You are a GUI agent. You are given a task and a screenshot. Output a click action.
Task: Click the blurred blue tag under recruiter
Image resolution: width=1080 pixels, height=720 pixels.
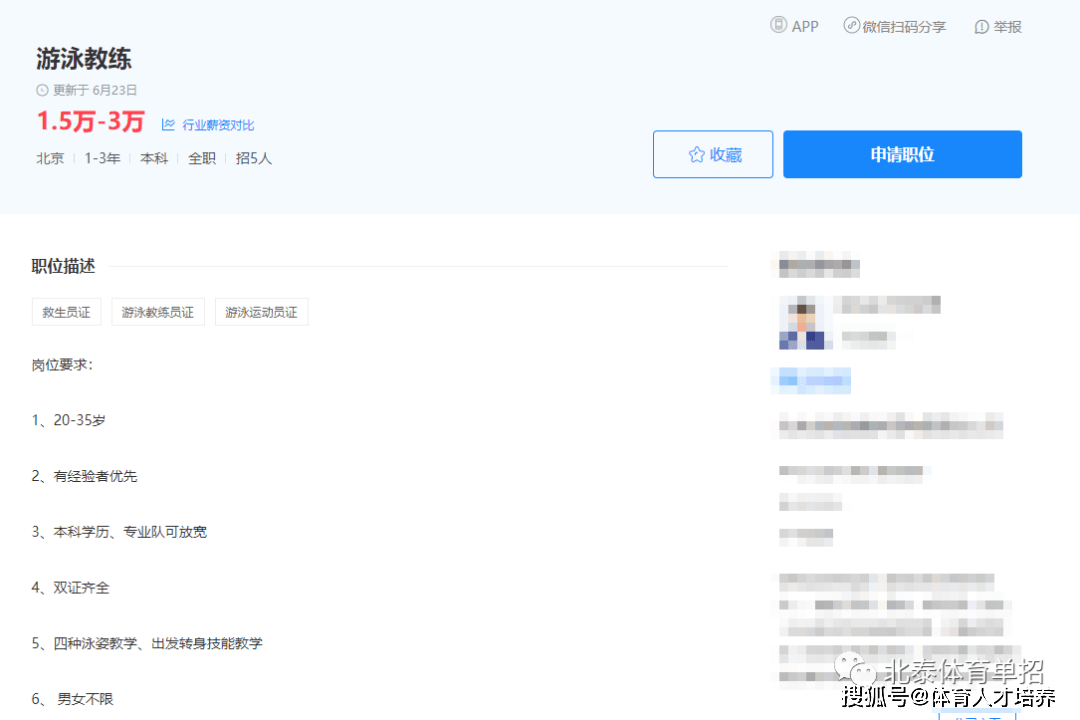(x=812, y=380)
